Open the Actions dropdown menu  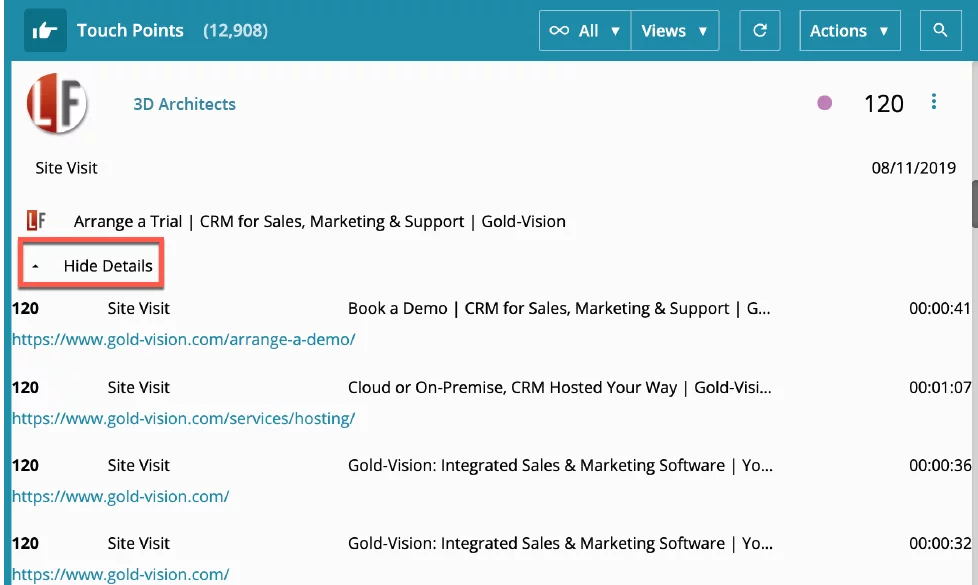point(850,31)
